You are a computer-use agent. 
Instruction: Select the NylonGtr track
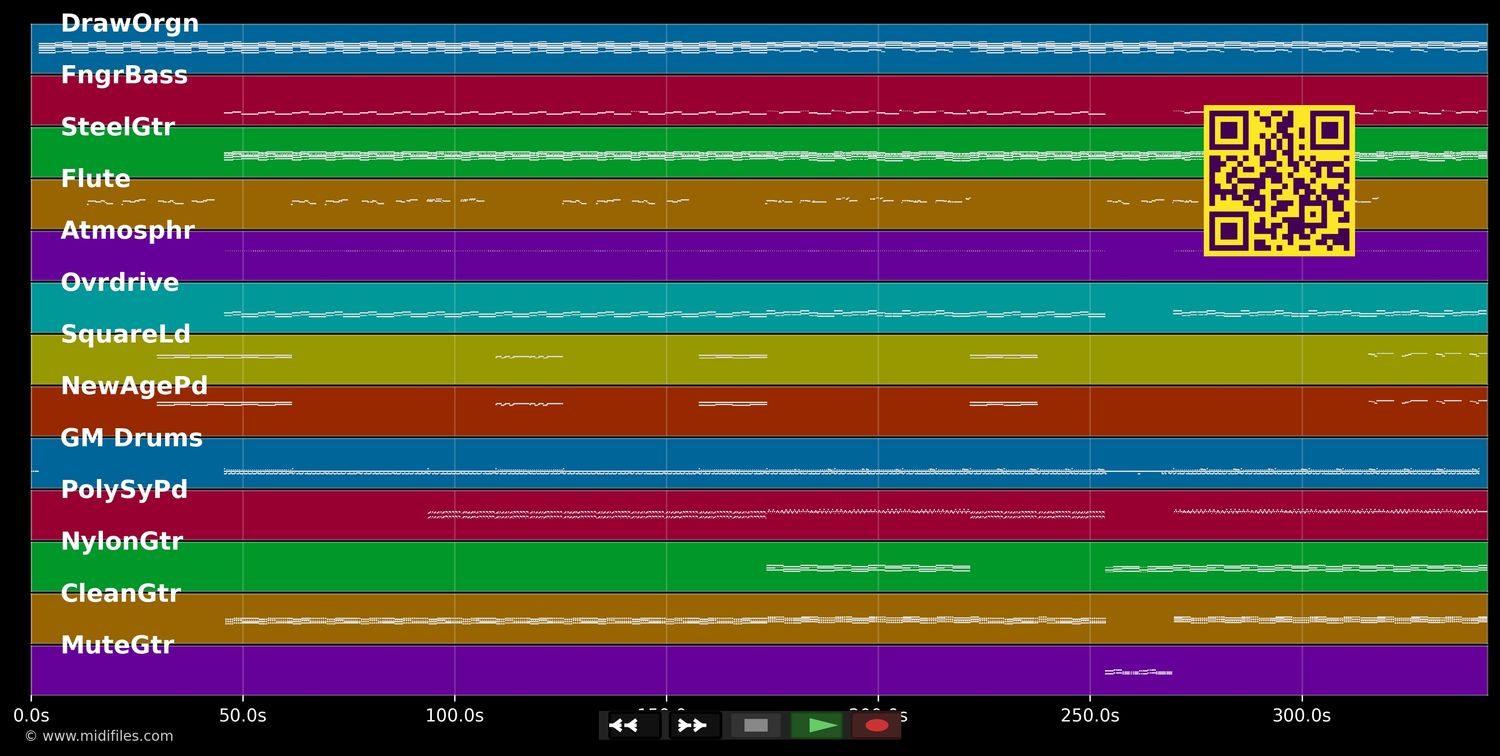122,541
